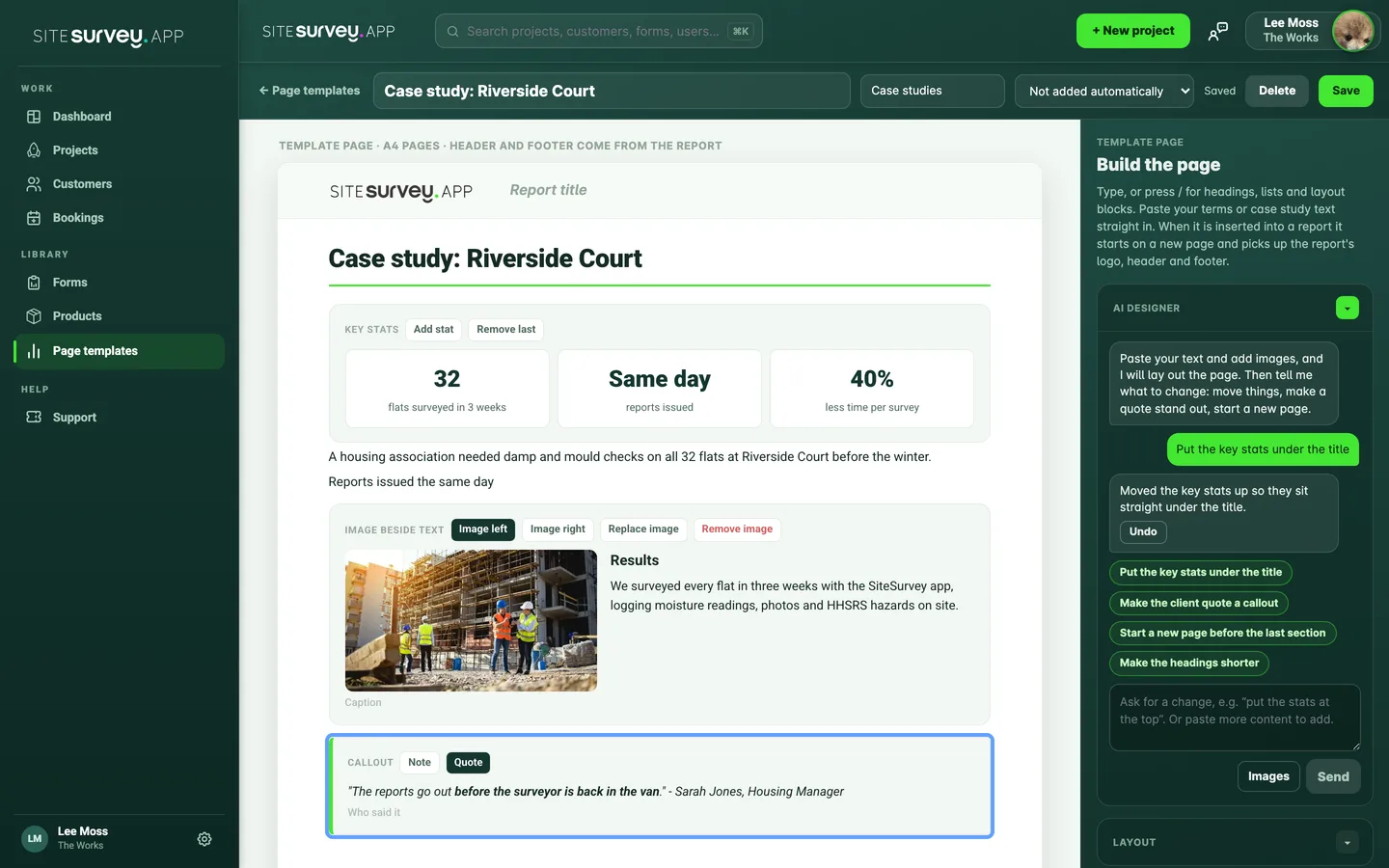Expand the Layout panel

point(1348,843)
